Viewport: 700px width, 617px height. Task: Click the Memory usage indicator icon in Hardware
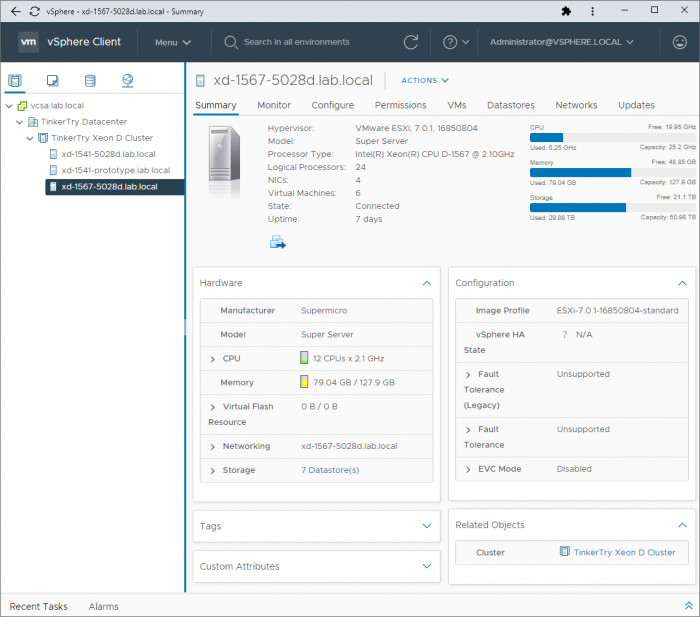tap(304, 382)
